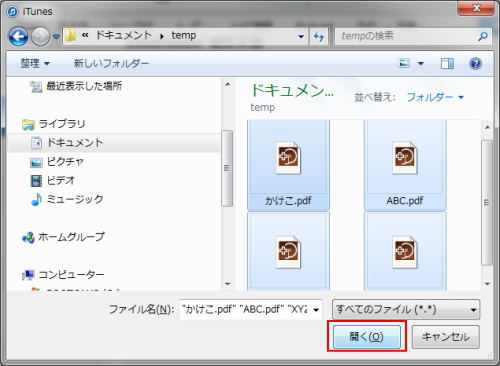Click the forward navigation arrow
The width and height of the screenshot is (500, 366).
(40, 36)
